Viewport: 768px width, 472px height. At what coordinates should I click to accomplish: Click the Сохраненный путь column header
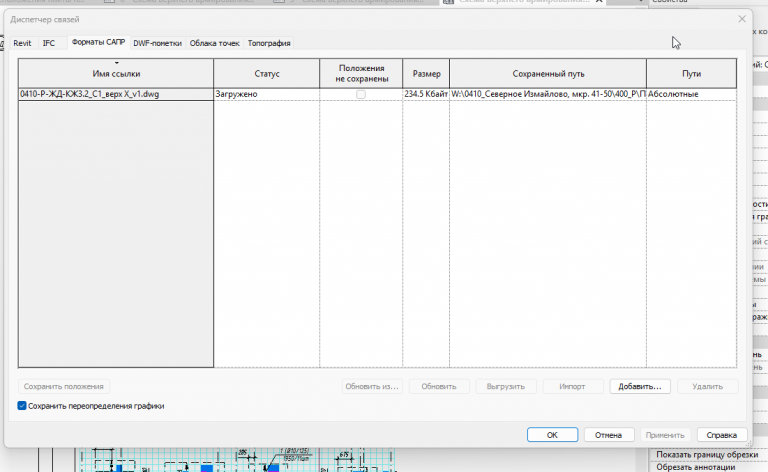tap(548, 73)
